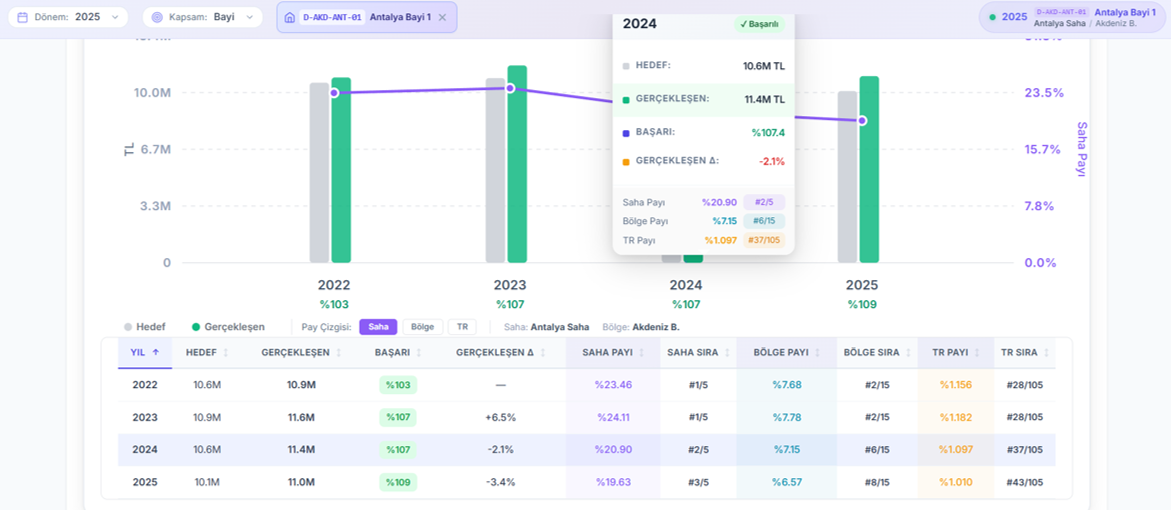Click sort icon on TR SIRA header
The height and width of the screenshot is (510, 1171).
coord(1046,353)
